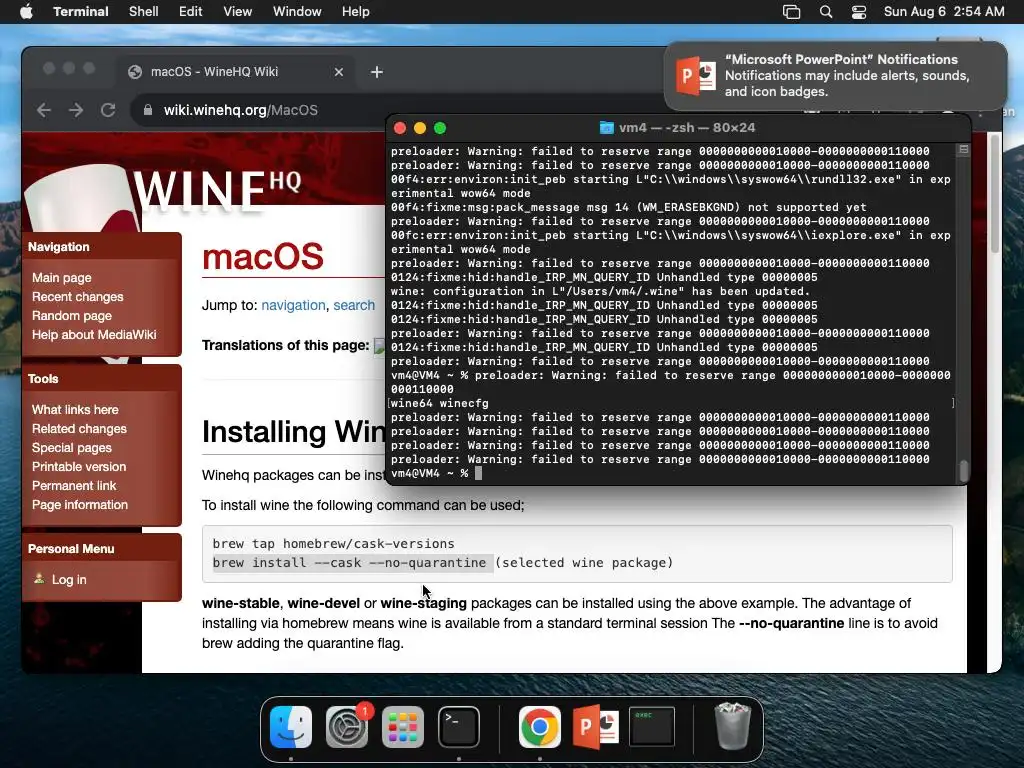Click the 'Tools' sidebar heading

(x=42, y=379)
